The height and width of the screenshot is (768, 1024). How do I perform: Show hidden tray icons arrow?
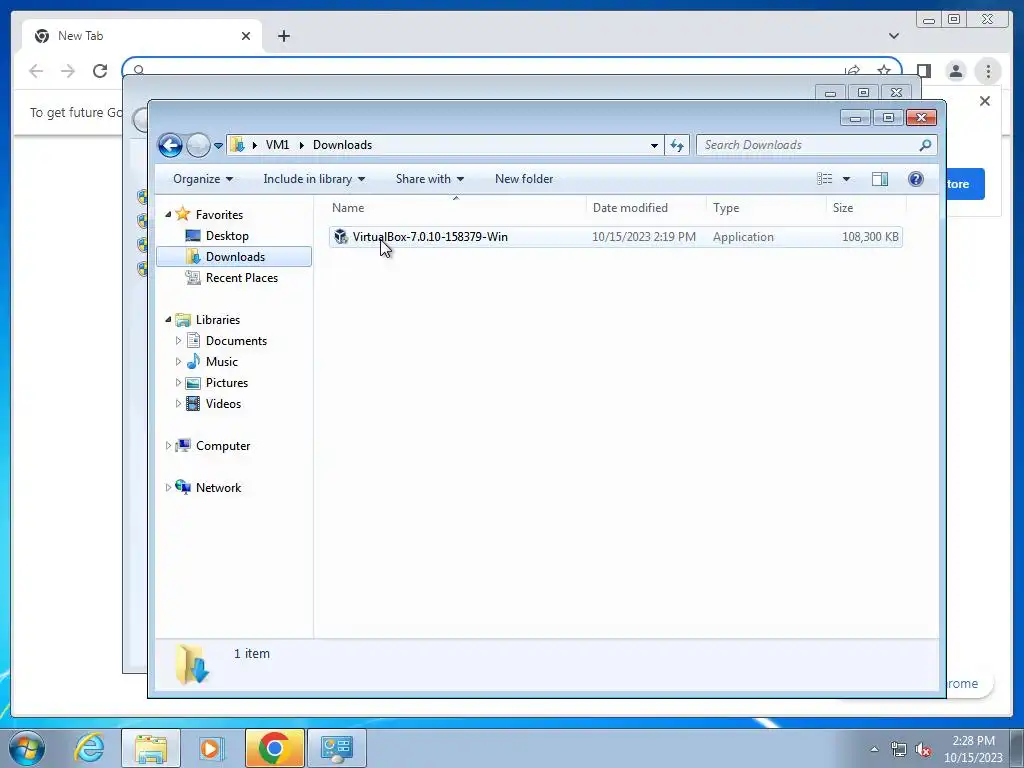point(874,749)
